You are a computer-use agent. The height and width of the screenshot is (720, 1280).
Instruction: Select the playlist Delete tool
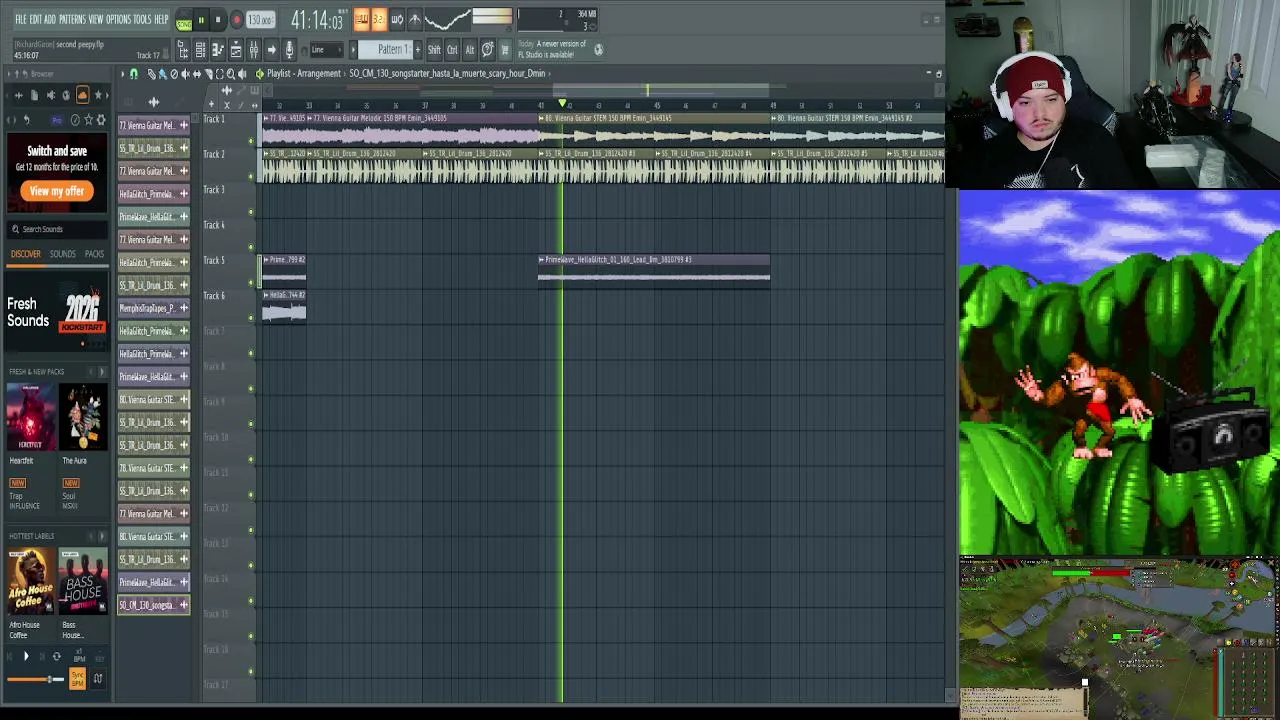point(174,74)
